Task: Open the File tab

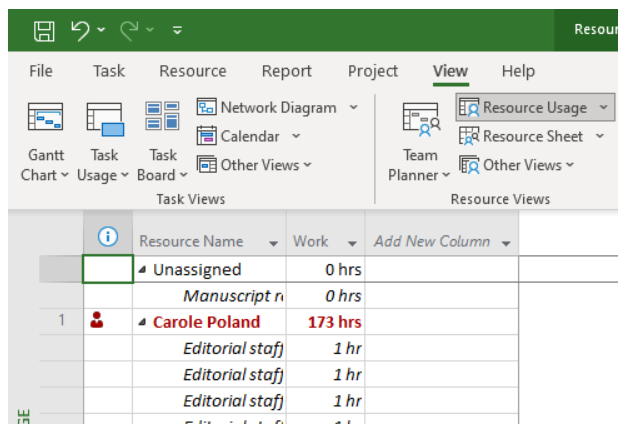Action: (x=41, y=71)
